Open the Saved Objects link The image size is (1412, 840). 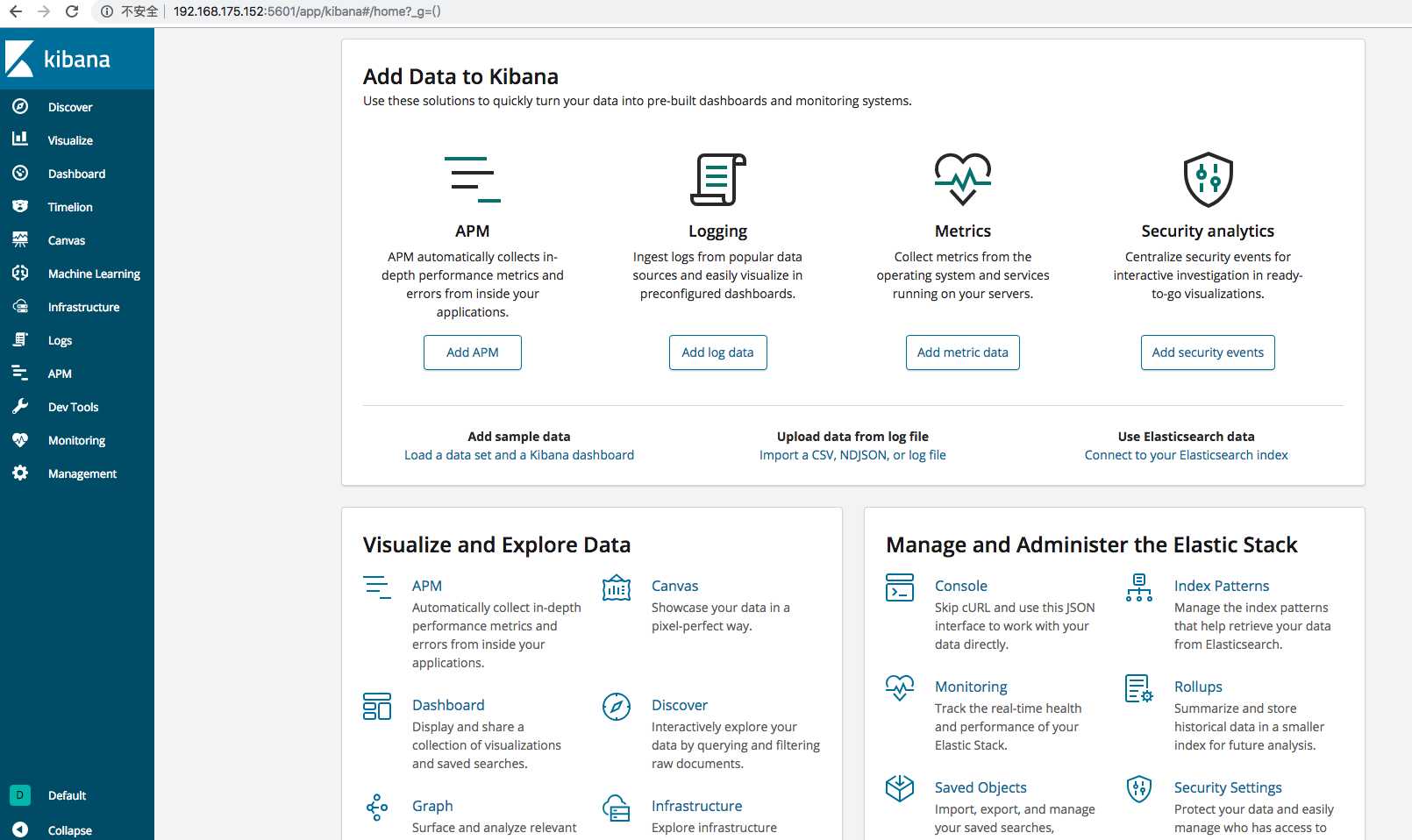(981, 787)
